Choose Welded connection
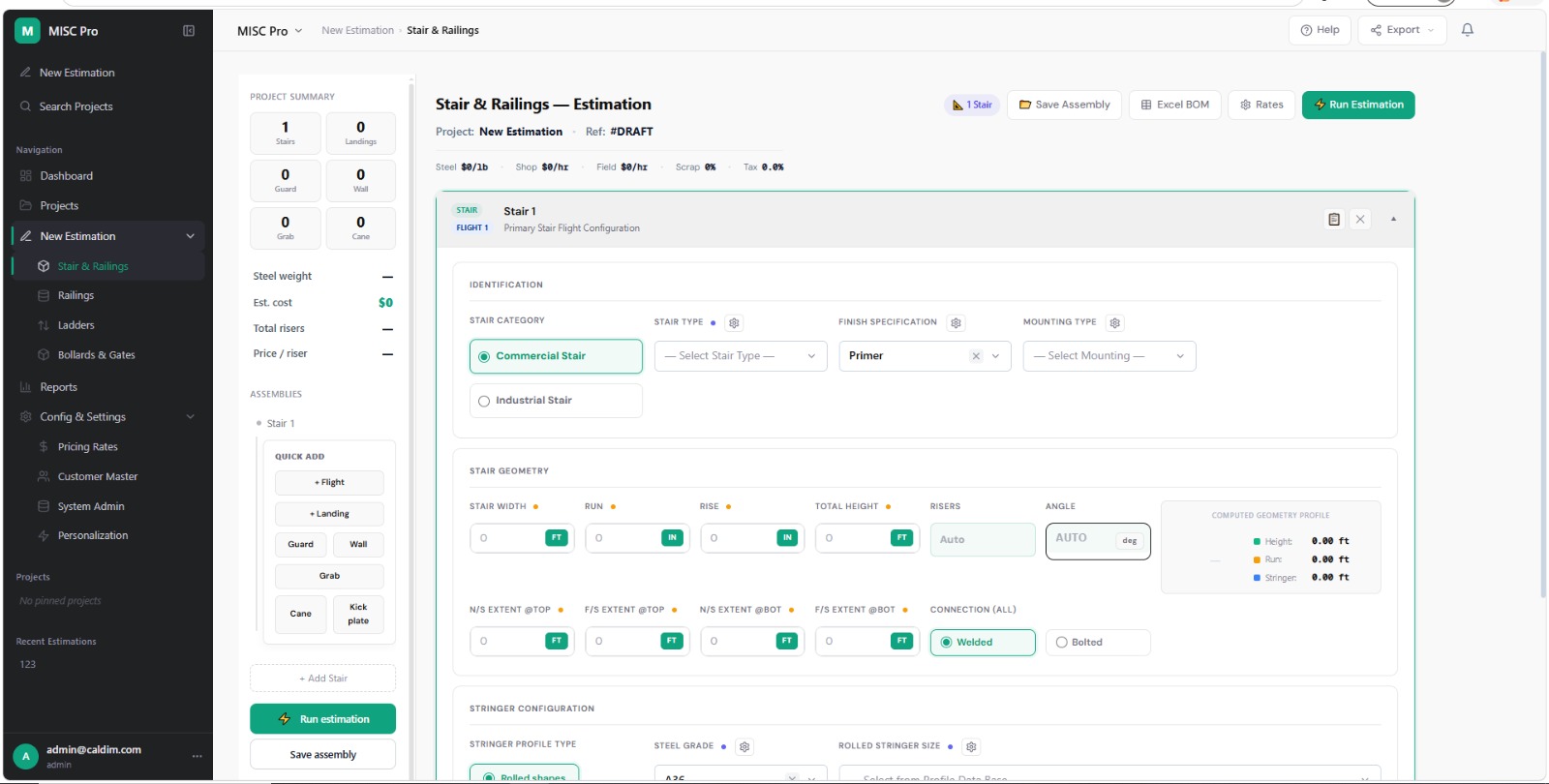This screenshot has height=784, width=1549. [983, 643]
